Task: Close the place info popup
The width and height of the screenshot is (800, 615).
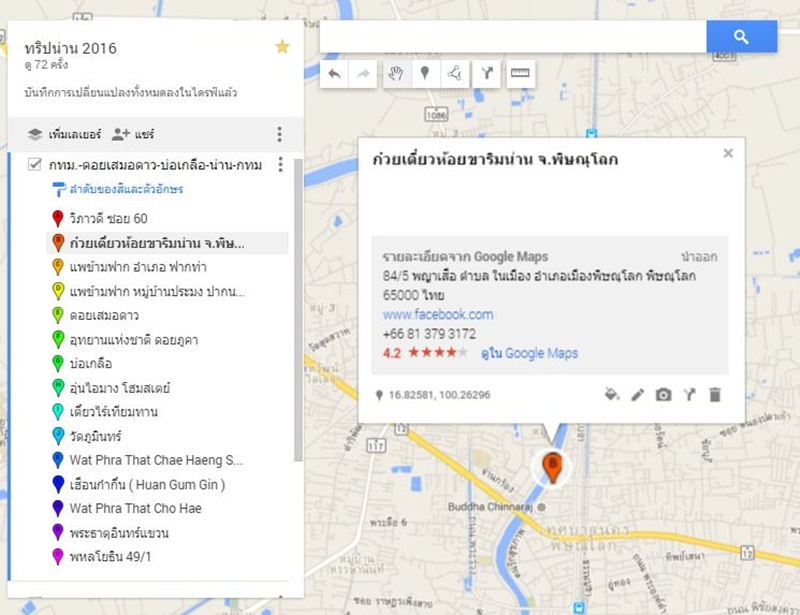Action: [x=728, y=153]
